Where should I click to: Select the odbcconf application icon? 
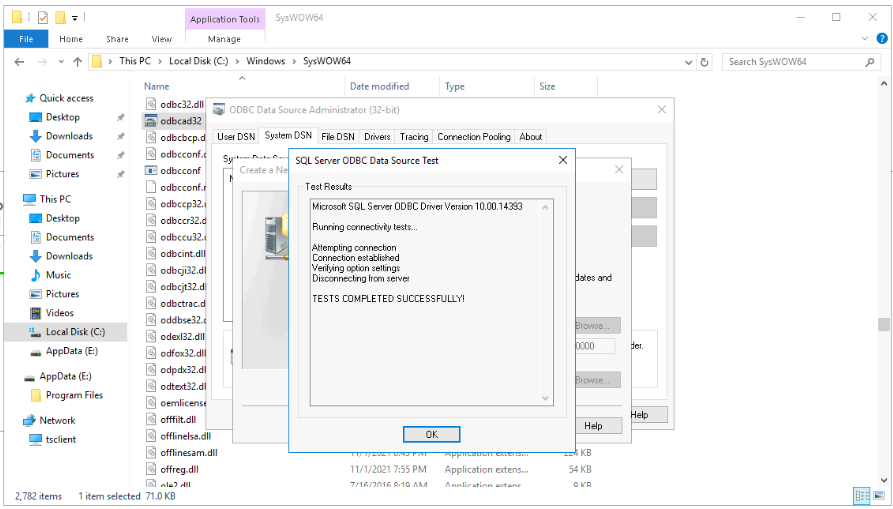pos(150,170)
